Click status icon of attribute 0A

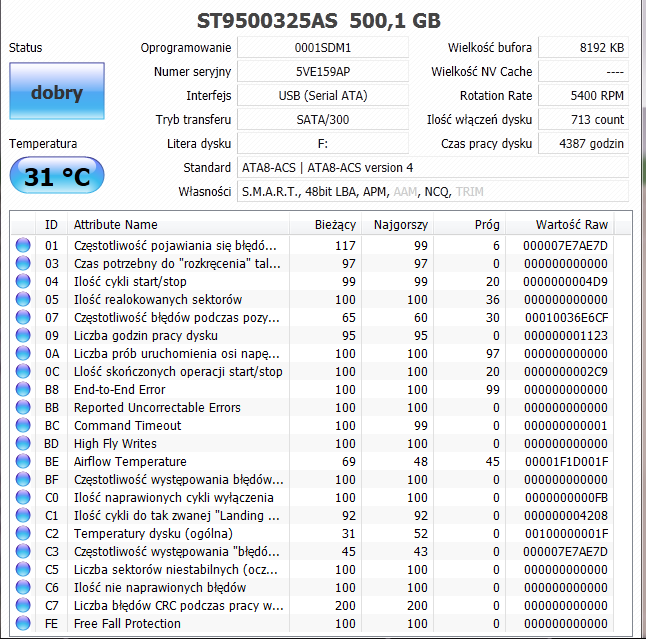[x=23, y=353]
